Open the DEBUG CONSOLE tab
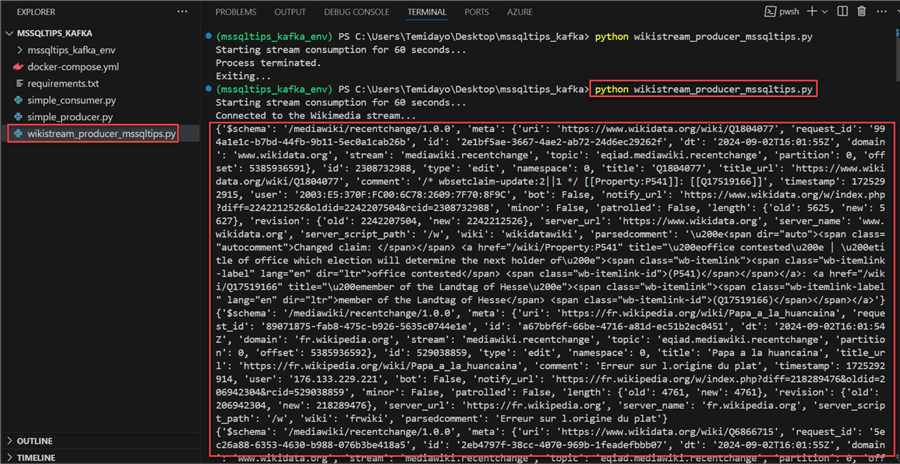 click(x=356, y=11)
